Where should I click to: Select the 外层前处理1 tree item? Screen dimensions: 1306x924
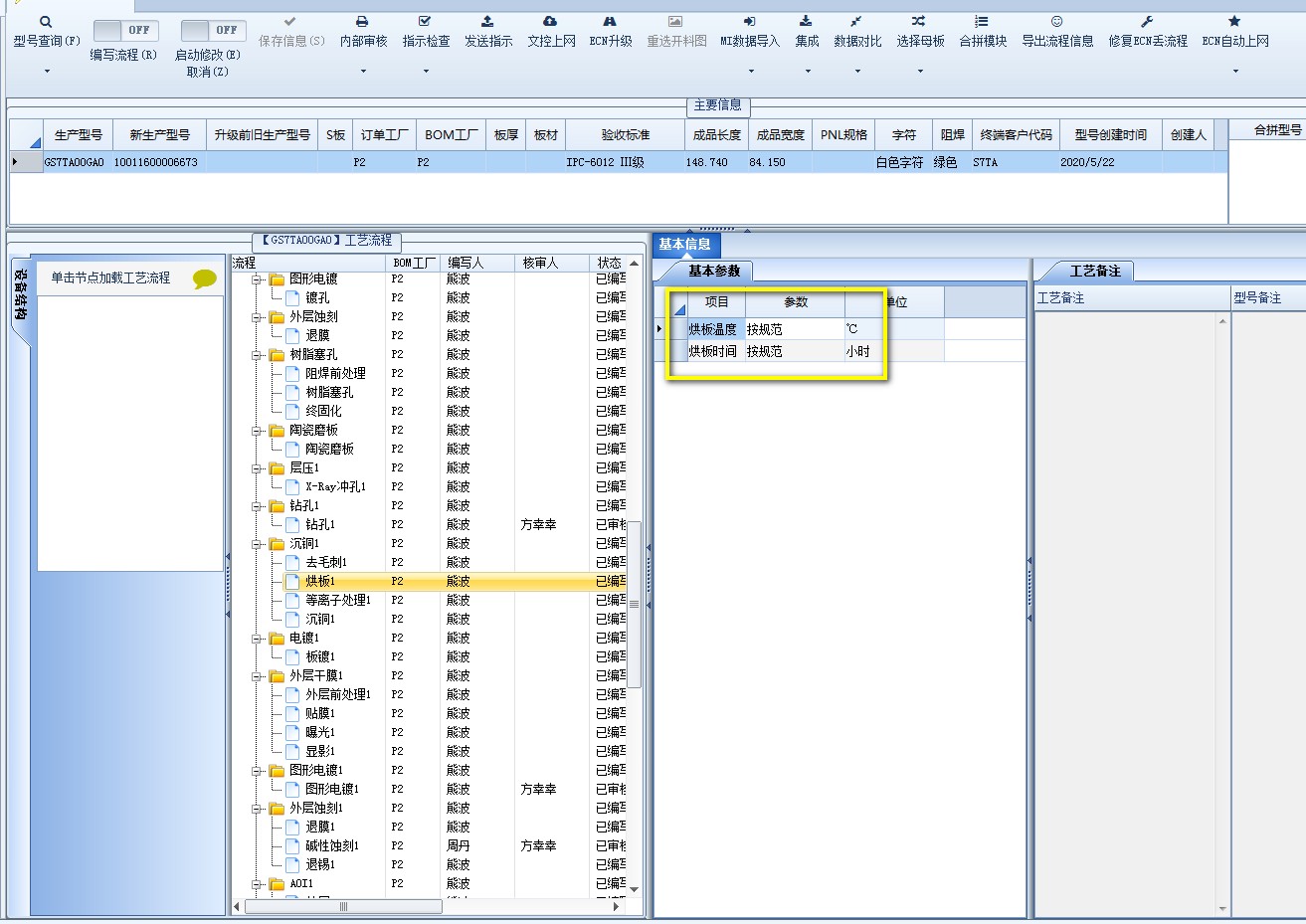pyautogui.click(x=337, y=694)
